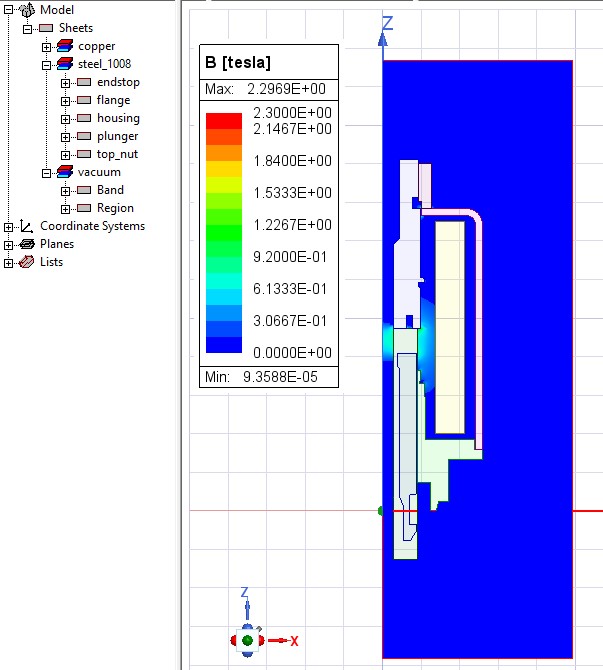The width and height of the screenshot is (603, 670).
Task: Click the copper material icon
Action: click(65, 46)
